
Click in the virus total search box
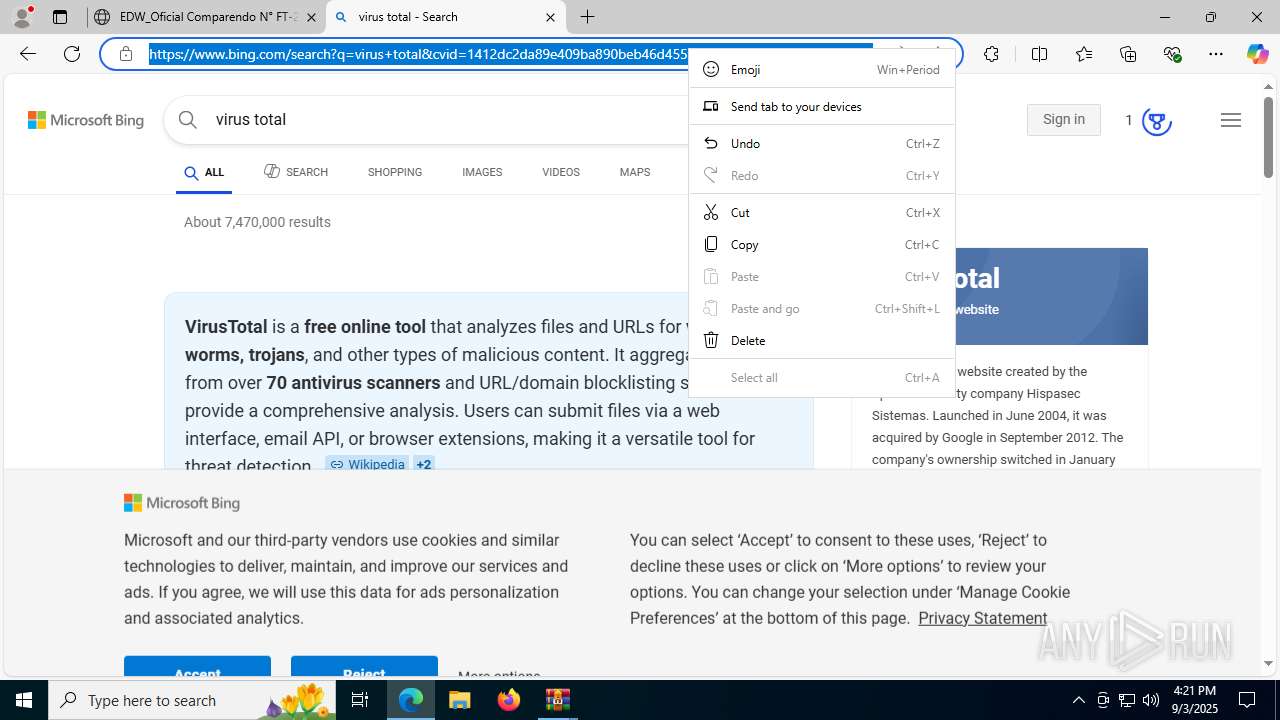point(450,120)
